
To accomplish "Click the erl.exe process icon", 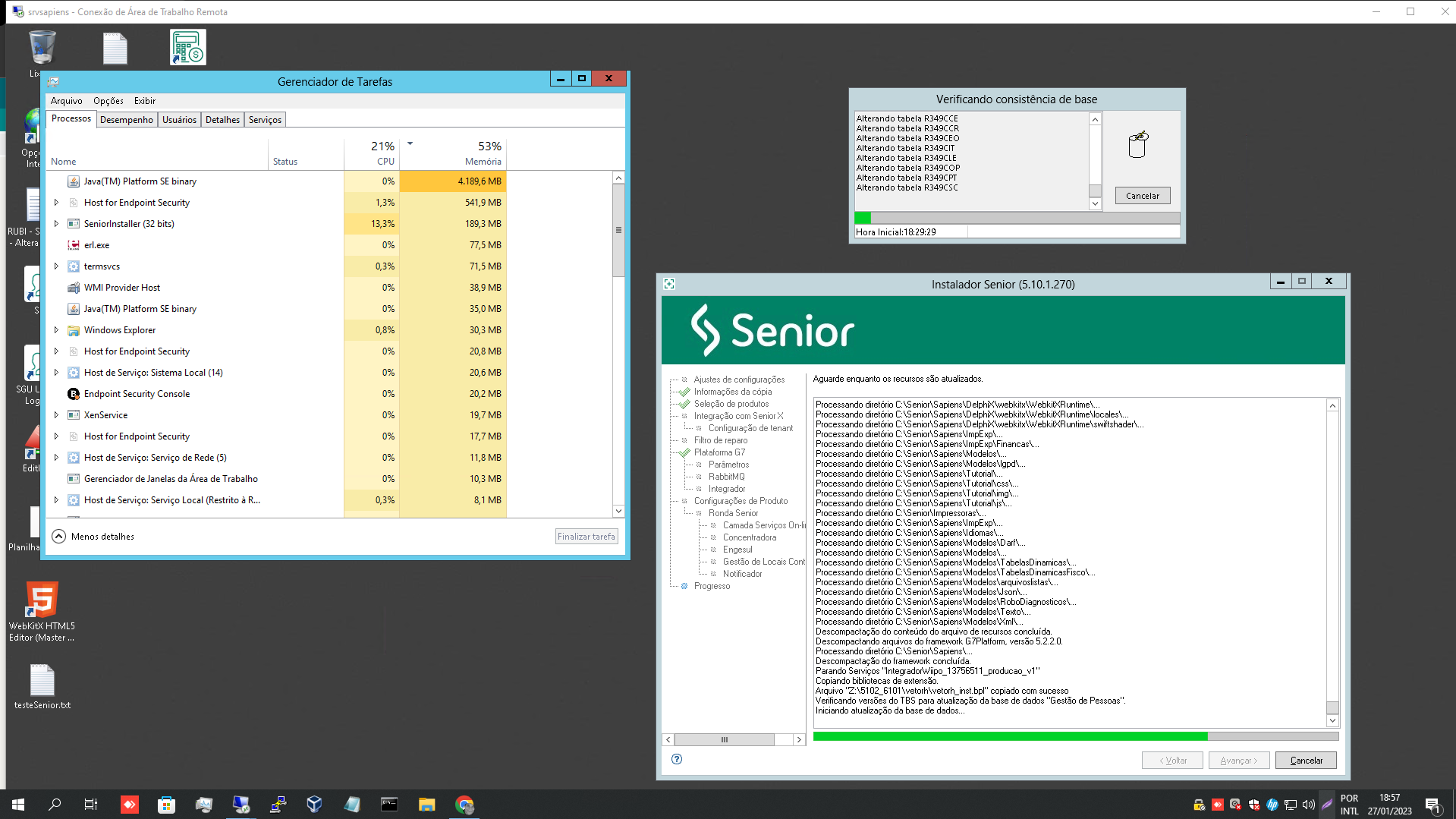I will 74,245.
